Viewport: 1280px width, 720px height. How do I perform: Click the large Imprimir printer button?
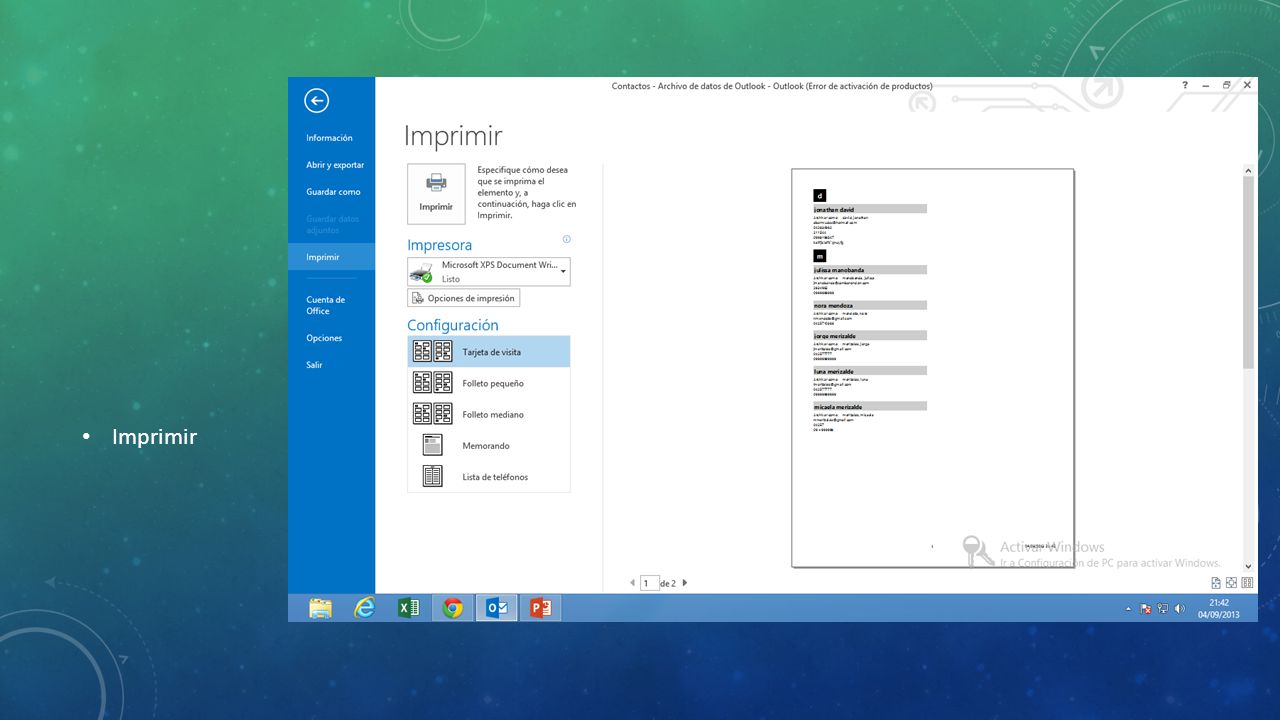point(436,193)
